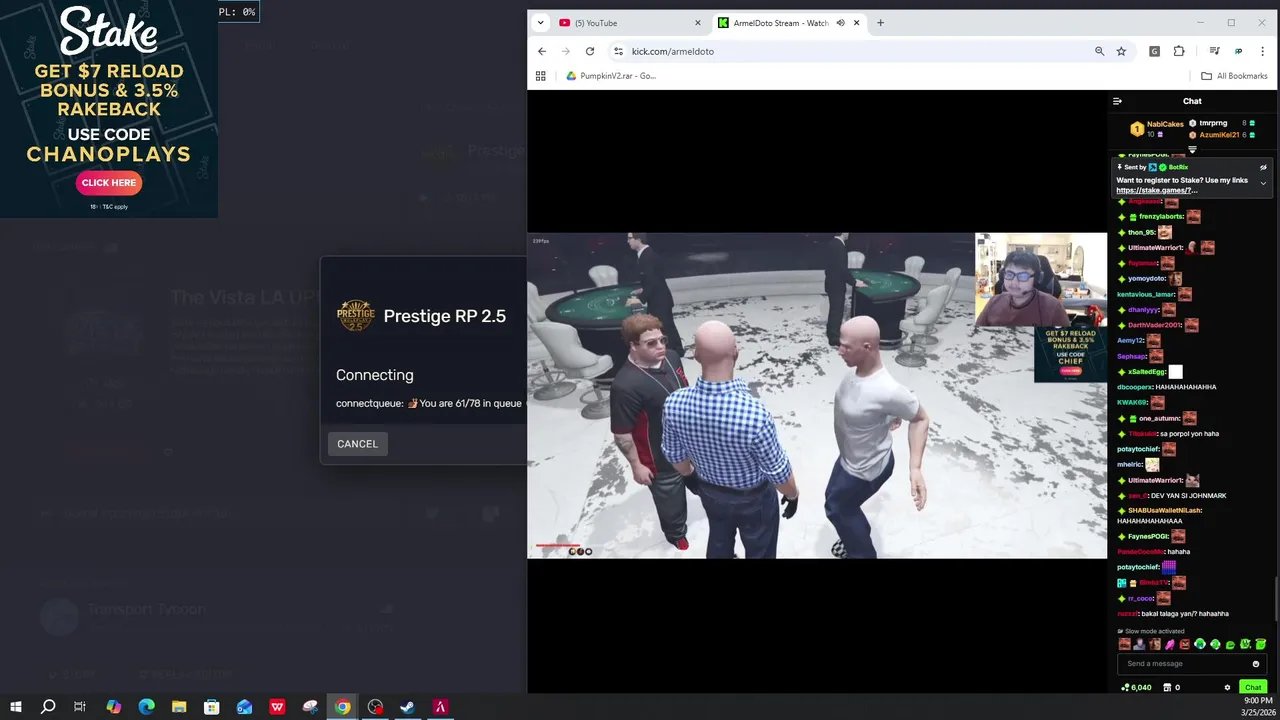Open Chrome apps grid in bookmarks bar
This screenshot has width=1280, height=720.
pos(541,76)
